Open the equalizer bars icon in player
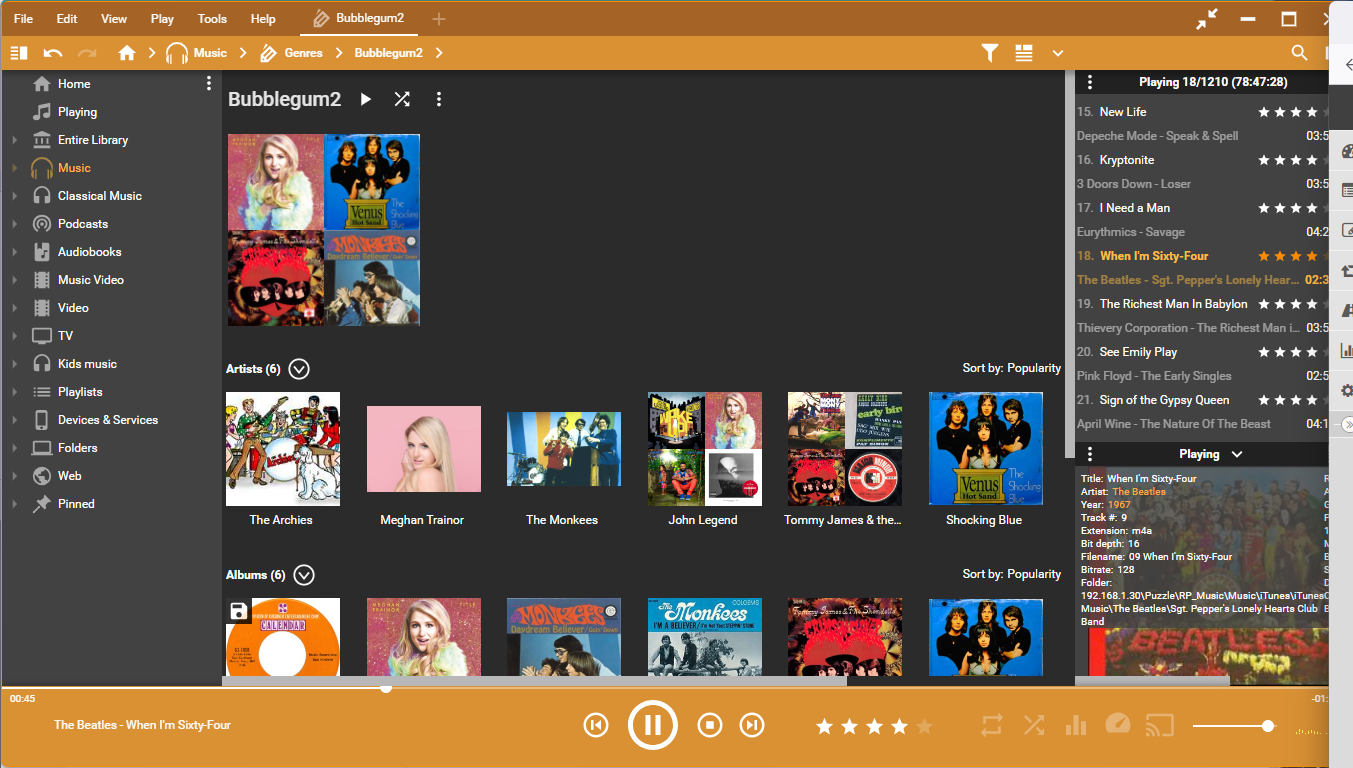Image resolution: width=1353 pixels, height=768 pixels. (x=1076, y=725)
